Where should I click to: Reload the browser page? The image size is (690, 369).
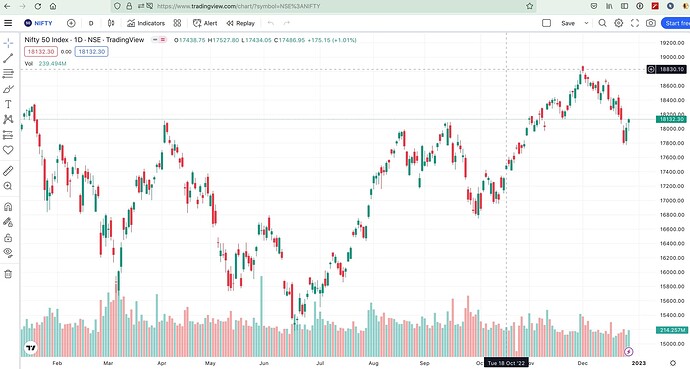click(37, 6)
